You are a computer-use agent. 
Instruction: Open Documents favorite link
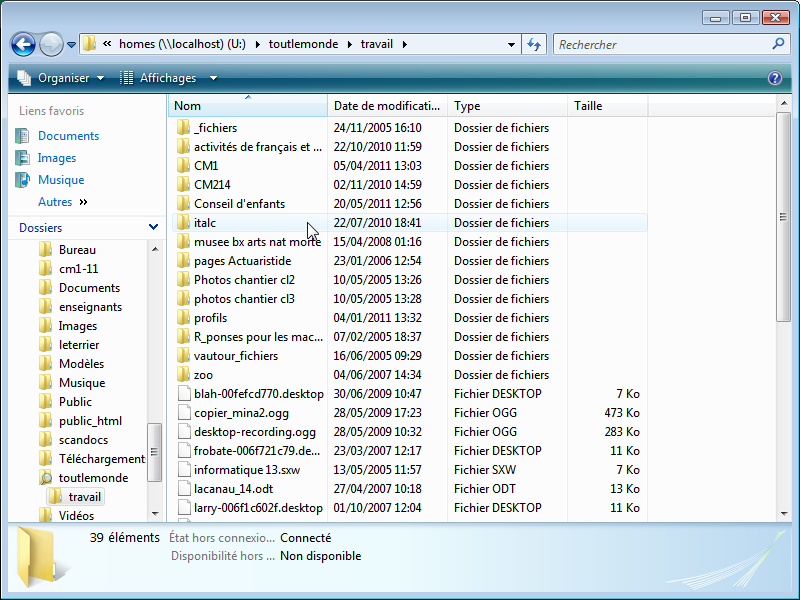coord(68,136)
